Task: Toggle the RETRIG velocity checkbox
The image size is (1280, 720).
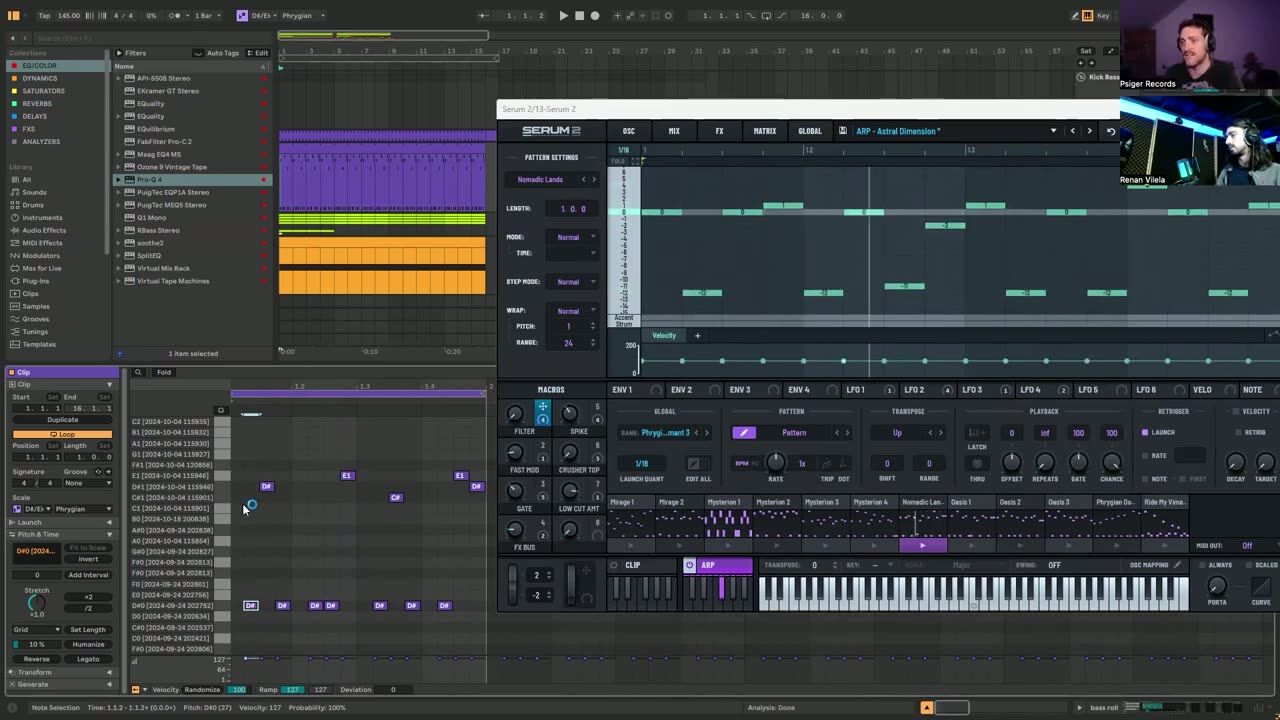Action: (x=1237, y=433)
